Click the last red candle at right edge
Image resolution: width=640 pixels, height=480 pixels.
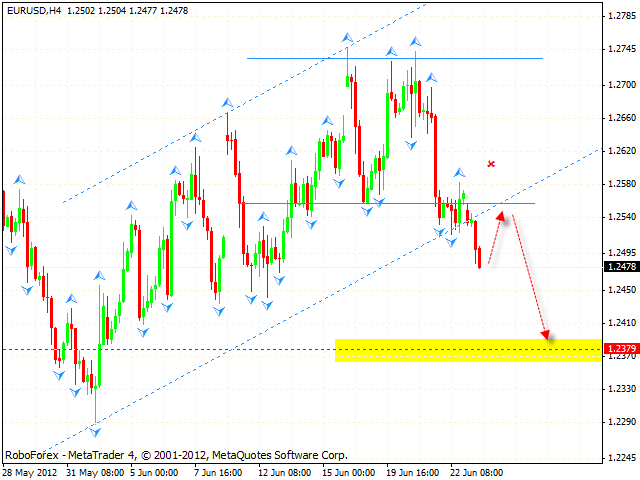[x=479, y=257]
